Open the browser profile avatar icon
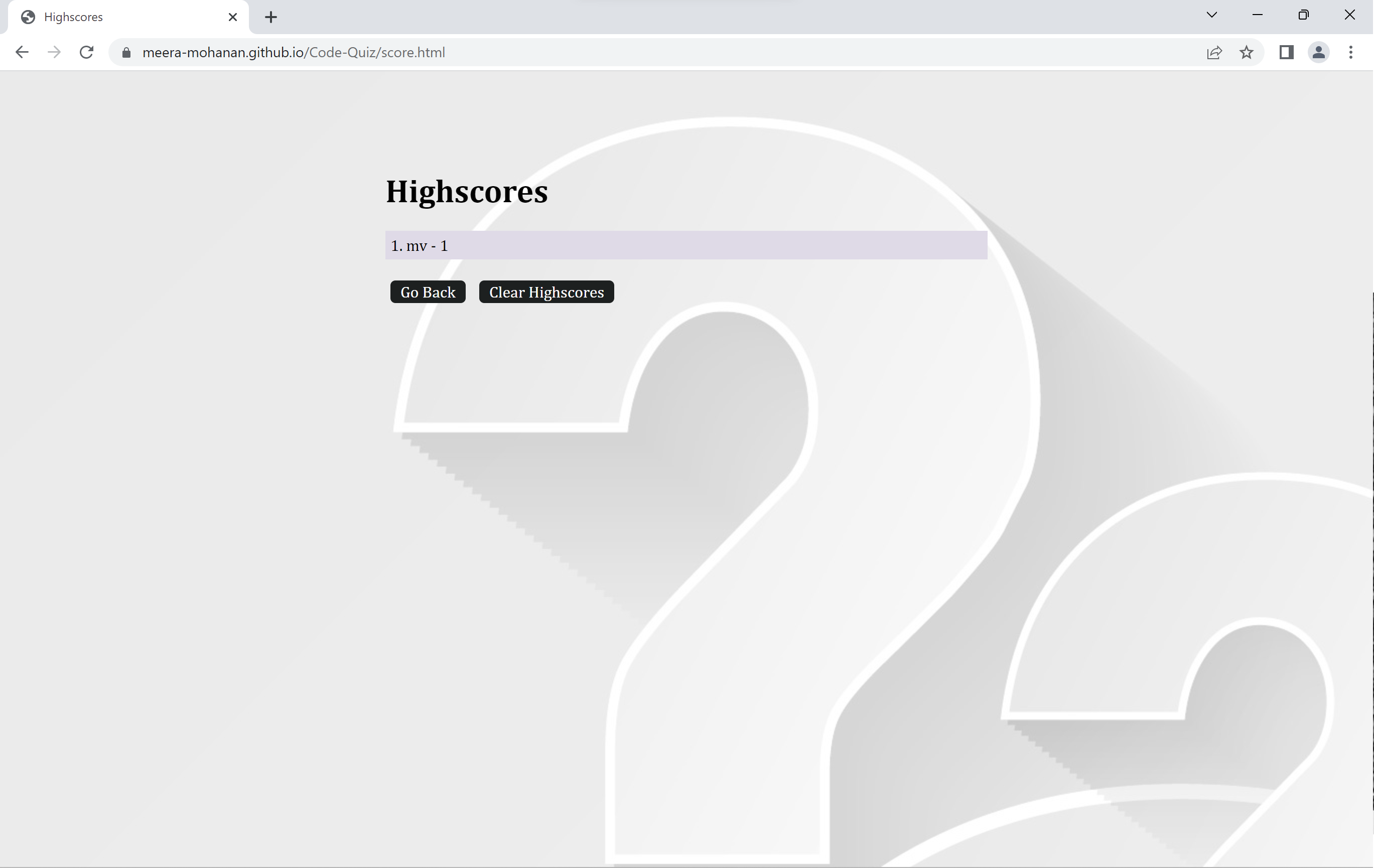 [1319, 53]
